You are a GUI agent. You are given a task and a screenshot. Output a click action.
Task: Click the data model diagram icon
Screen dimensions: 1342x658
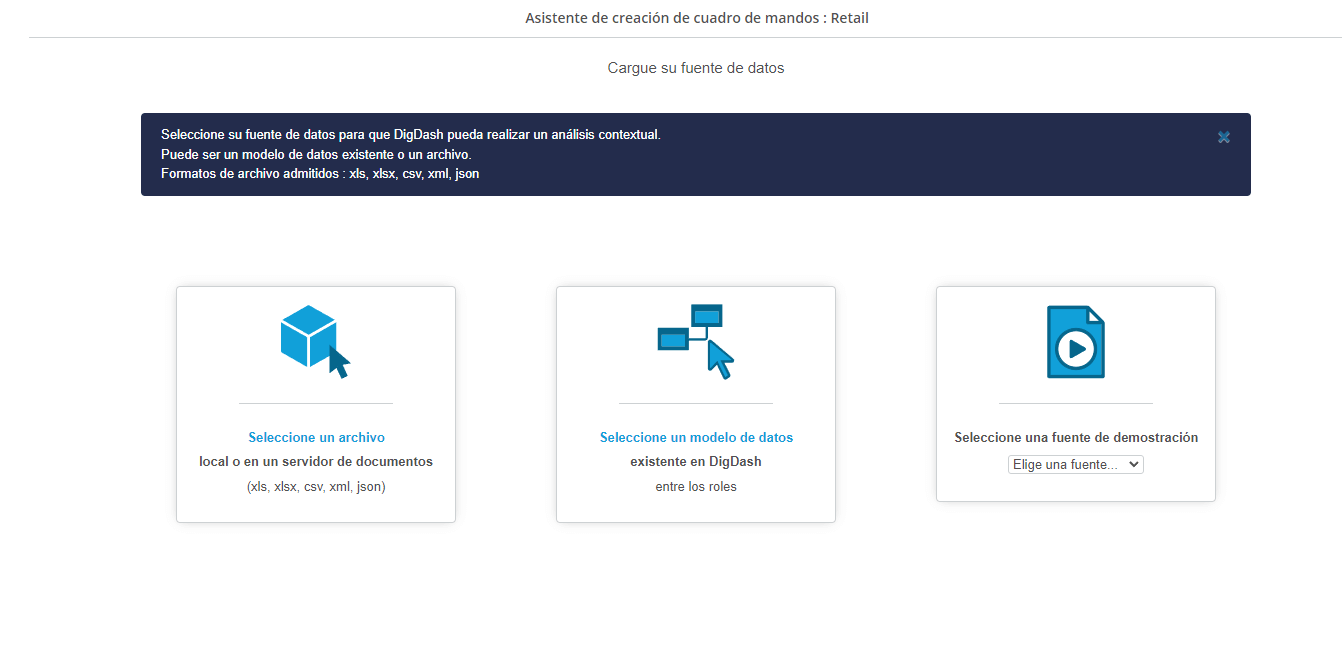click(x=695, y=341)
